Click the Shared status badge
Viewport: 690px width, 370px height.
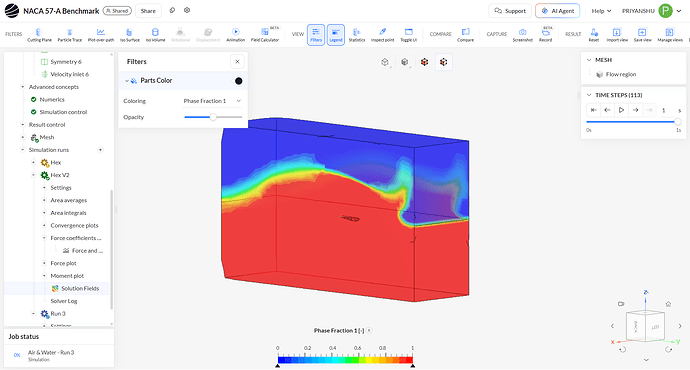click(x=117, y=11)
